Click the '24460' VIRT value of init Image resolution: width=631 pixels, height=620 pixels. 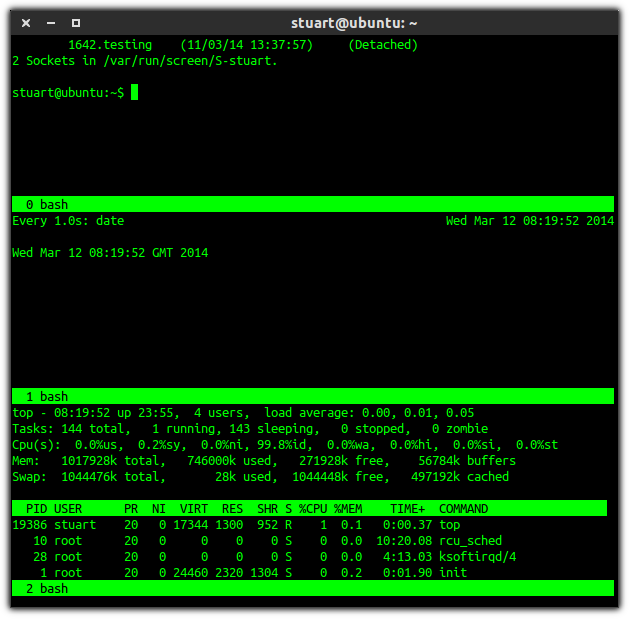click(x=190, y=573)
